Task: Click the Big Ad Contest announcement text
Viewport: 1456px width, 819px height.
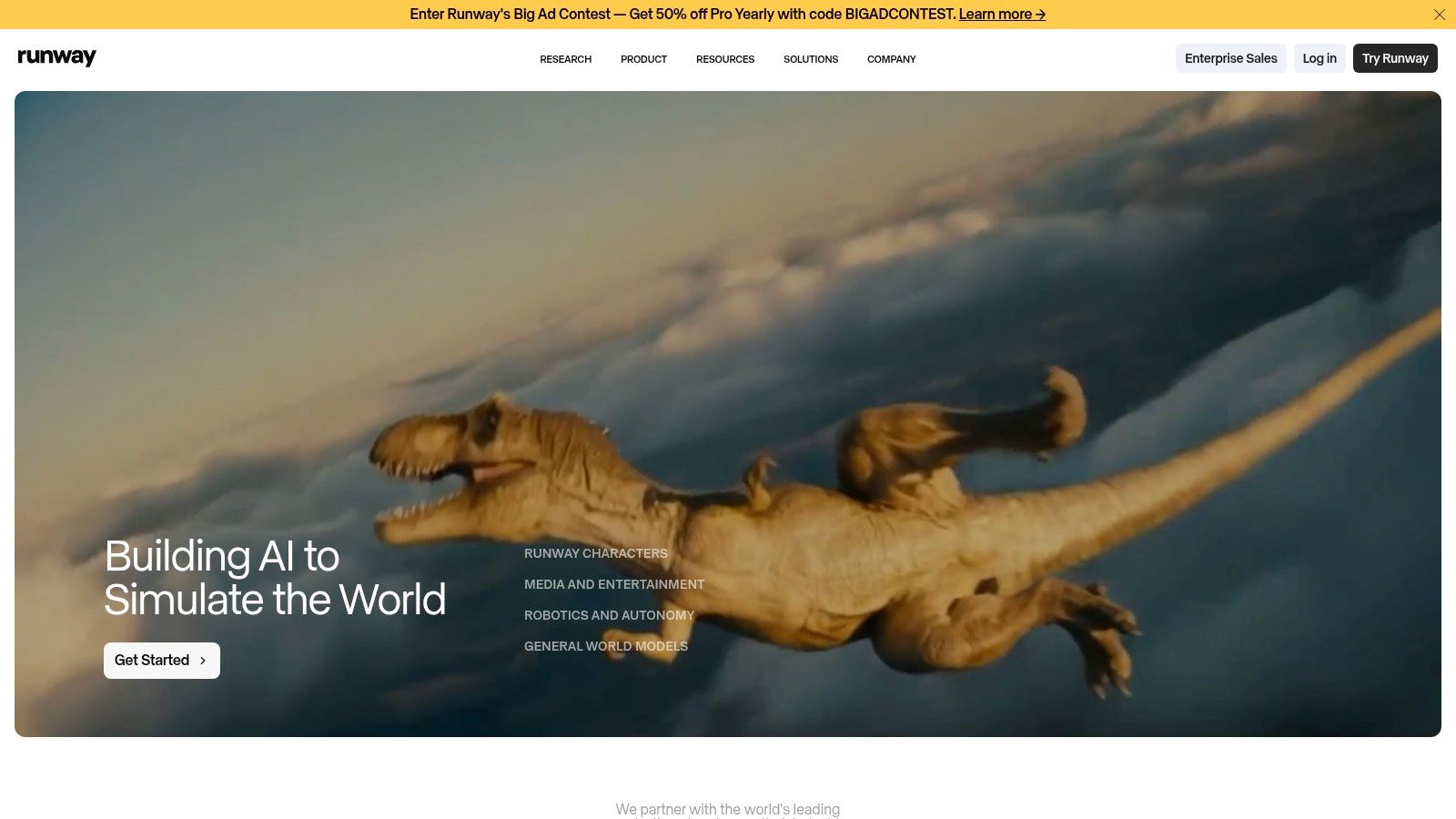Action: pos(682,15)
